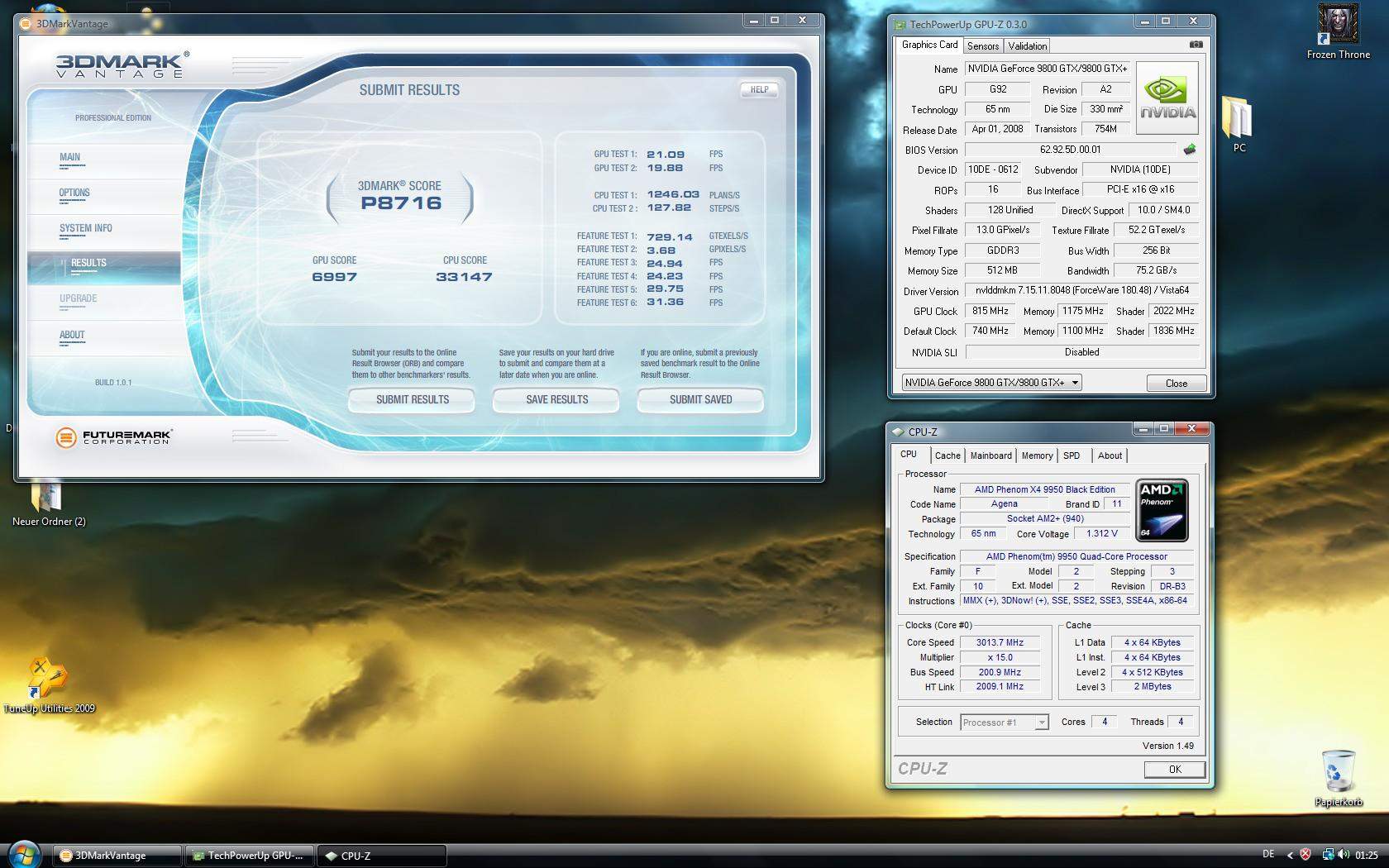The height and width of the screenshot is (868, 1389).
Task: Click the Close button in GPU-Z
Action: point(1176,384)
